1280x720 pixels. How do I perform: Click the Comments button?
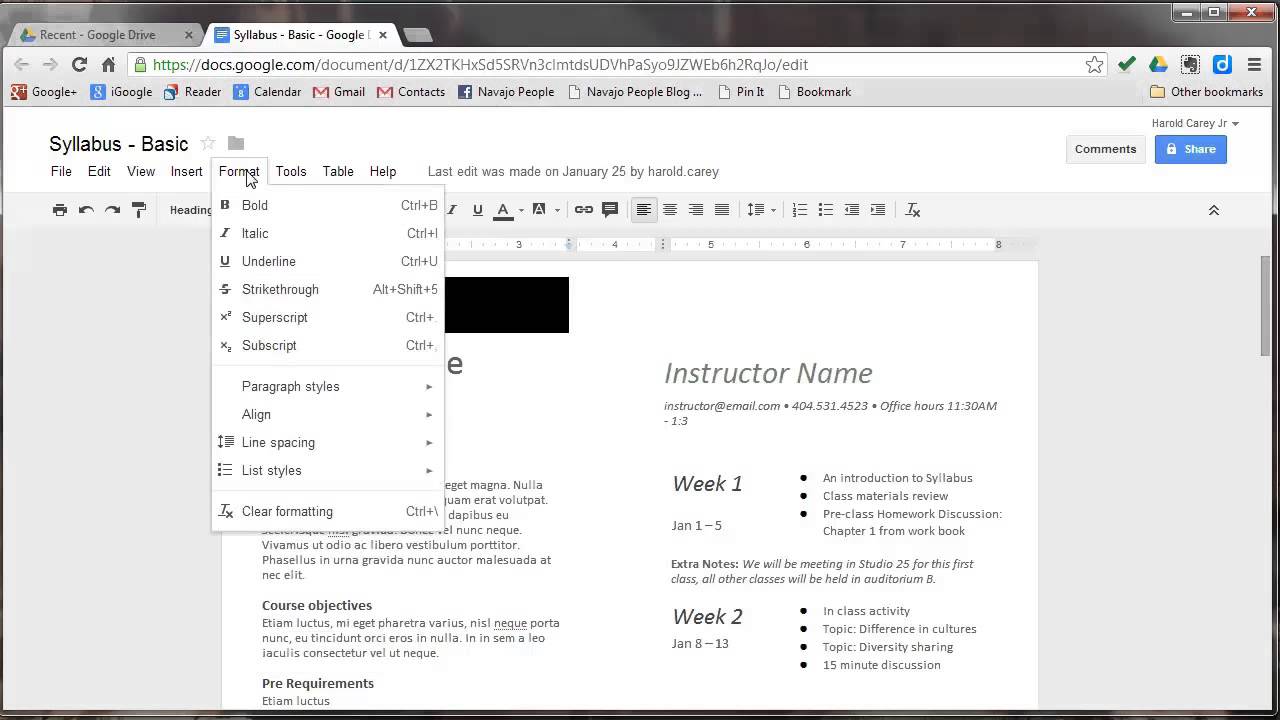coord(1105,149)
